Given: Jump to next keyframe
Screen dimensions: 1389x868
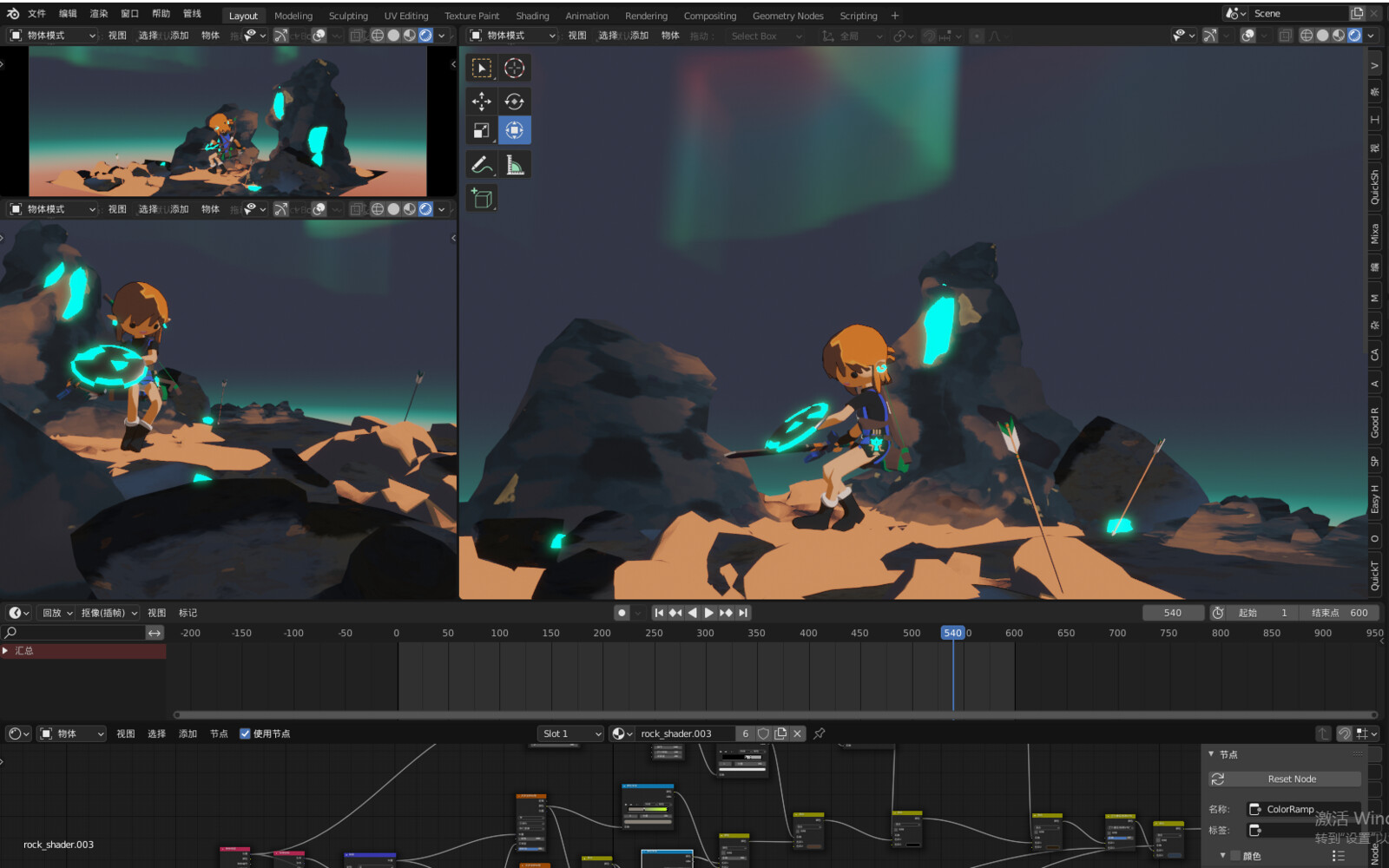Looking at the screenshot, I should pyautogui.click(x=726, y=613).
